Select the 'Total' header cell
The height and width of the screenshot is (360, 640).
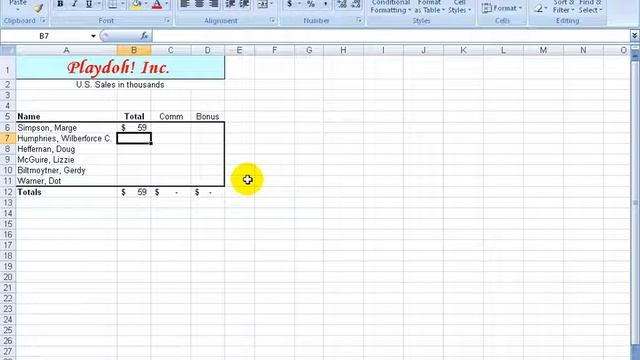click(x=134, y=116)
